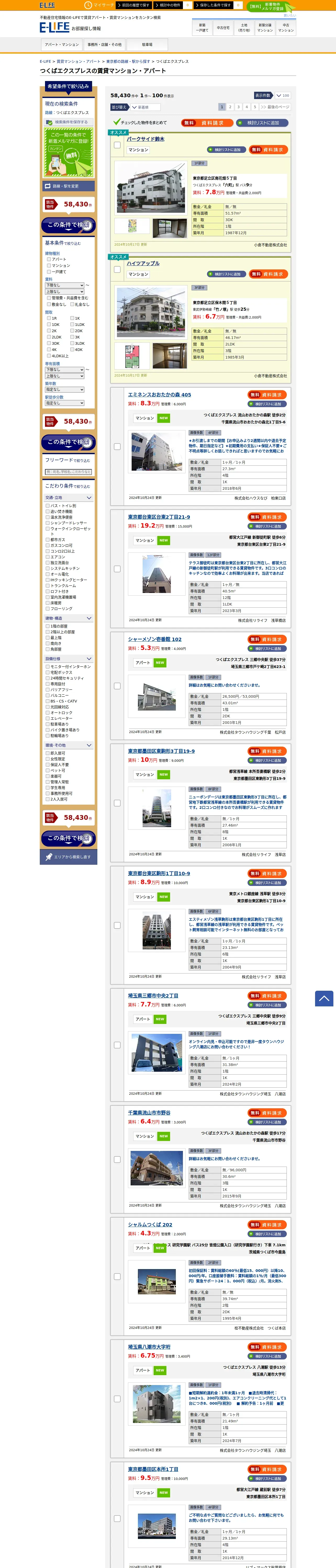336x1568 pixels.
Task: Go to results page 2
Action: (x=230, y=107)
